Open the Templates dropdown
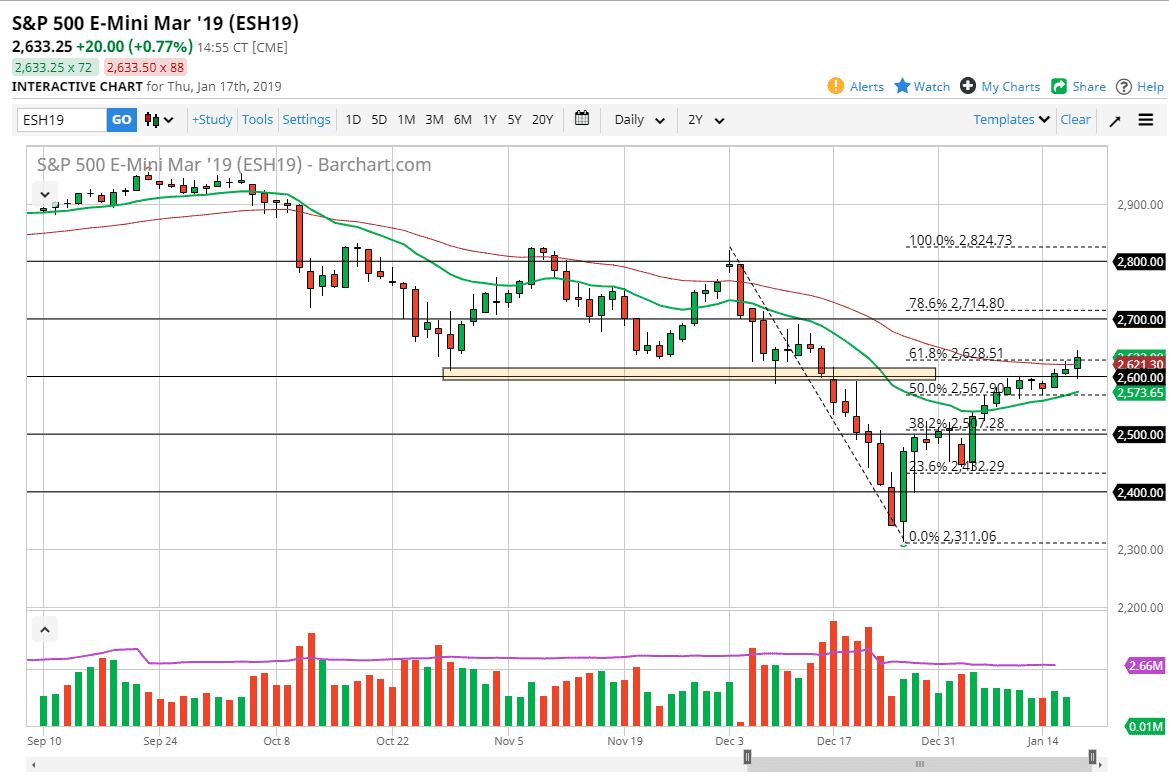 tap(1010, 119)
